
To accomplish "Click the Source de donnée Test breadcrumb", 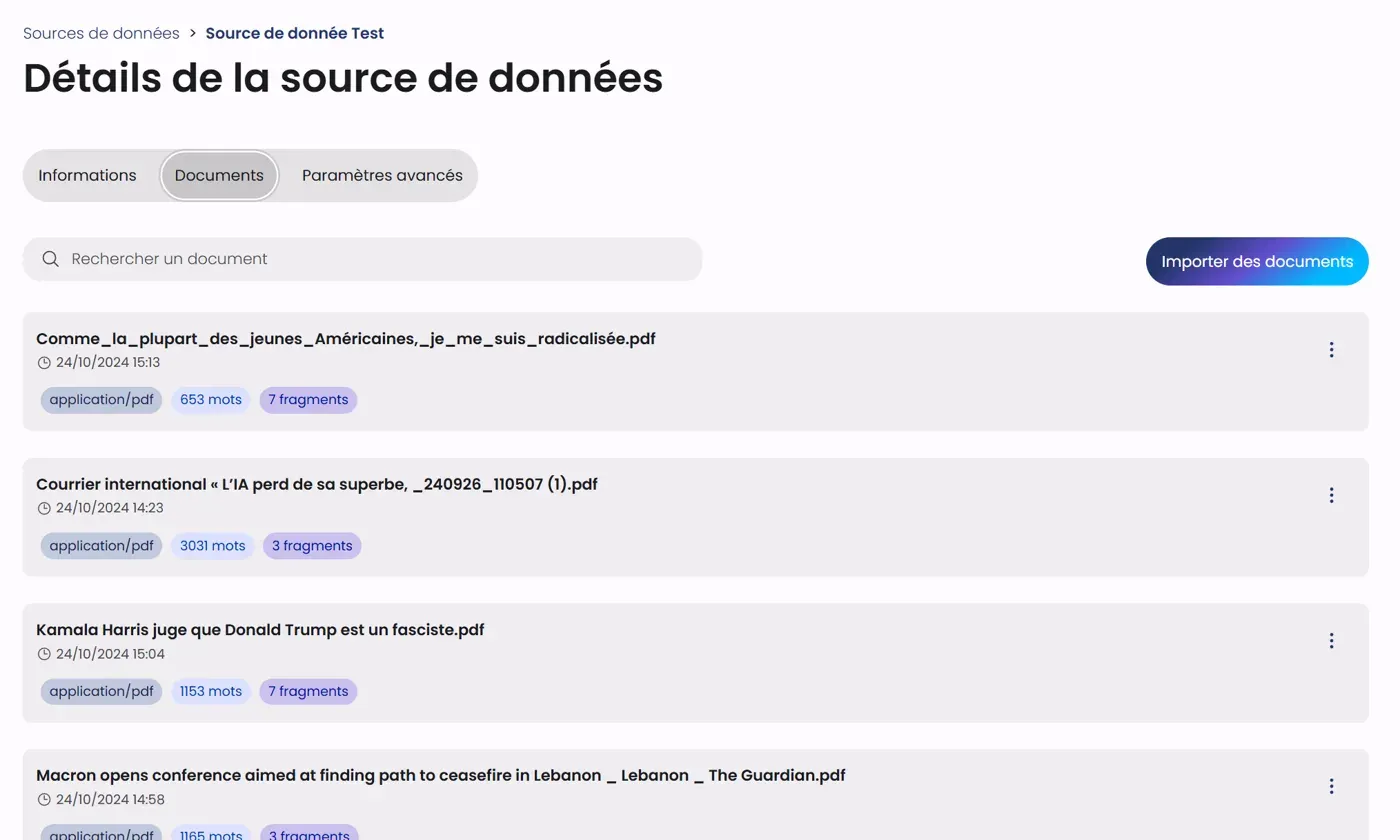I will pos(294,33).
